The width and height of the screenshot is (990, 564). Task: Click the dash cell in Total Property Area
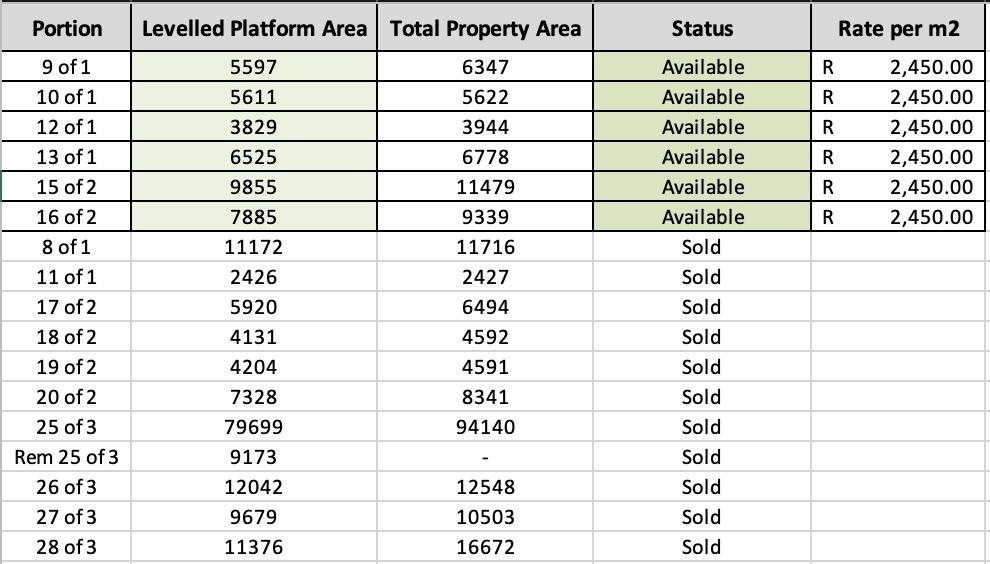coord(485,457)
